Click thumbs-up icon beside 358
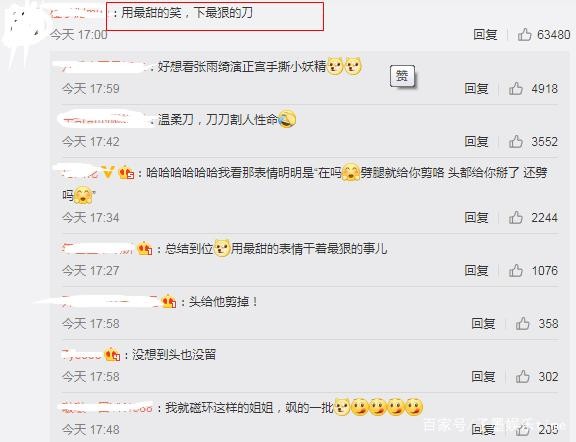Image resolution: width=576 pixels, height=442 pixels. pos(522,323)
